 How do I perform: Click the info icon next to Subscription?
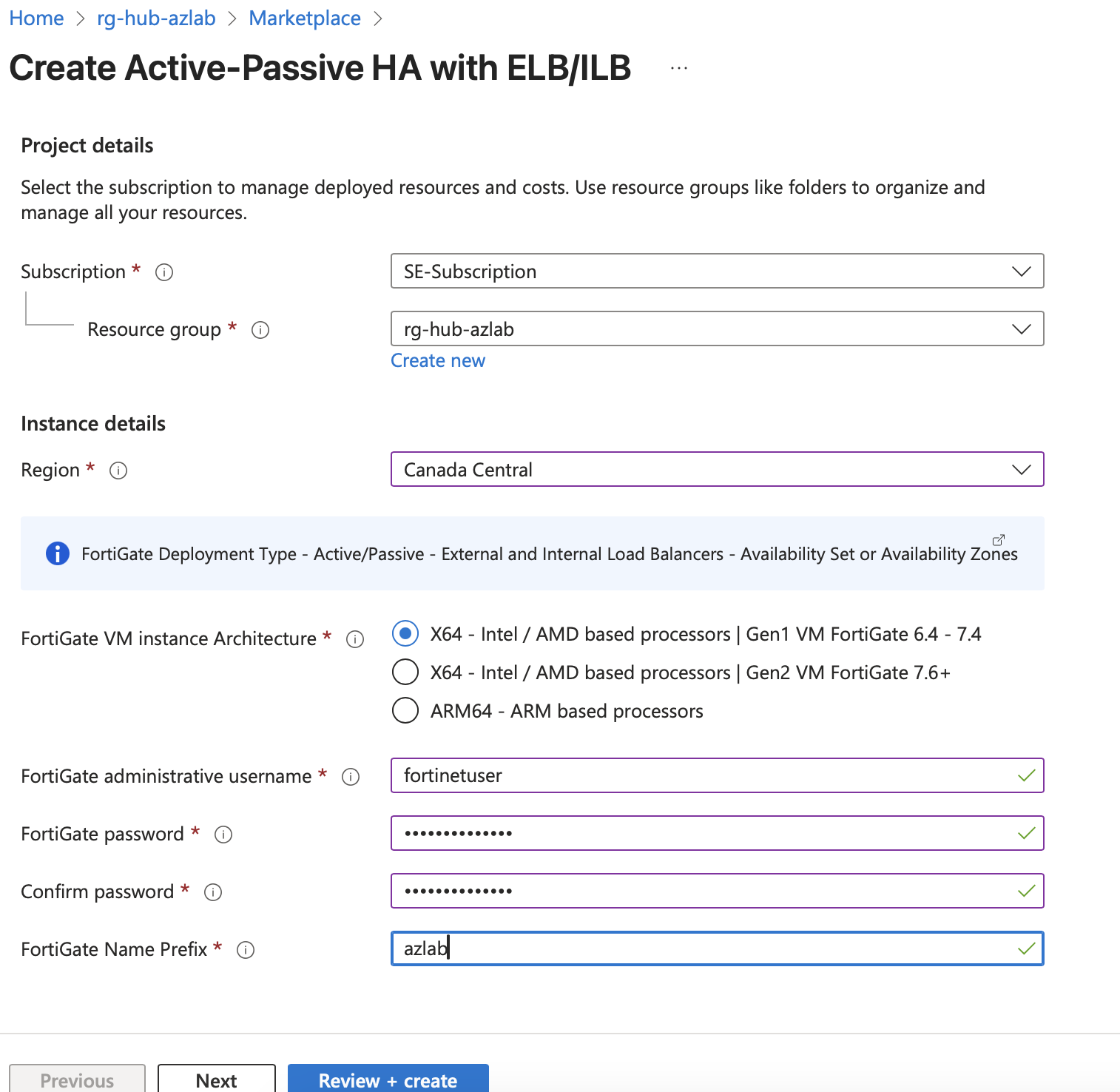[164, 272]
